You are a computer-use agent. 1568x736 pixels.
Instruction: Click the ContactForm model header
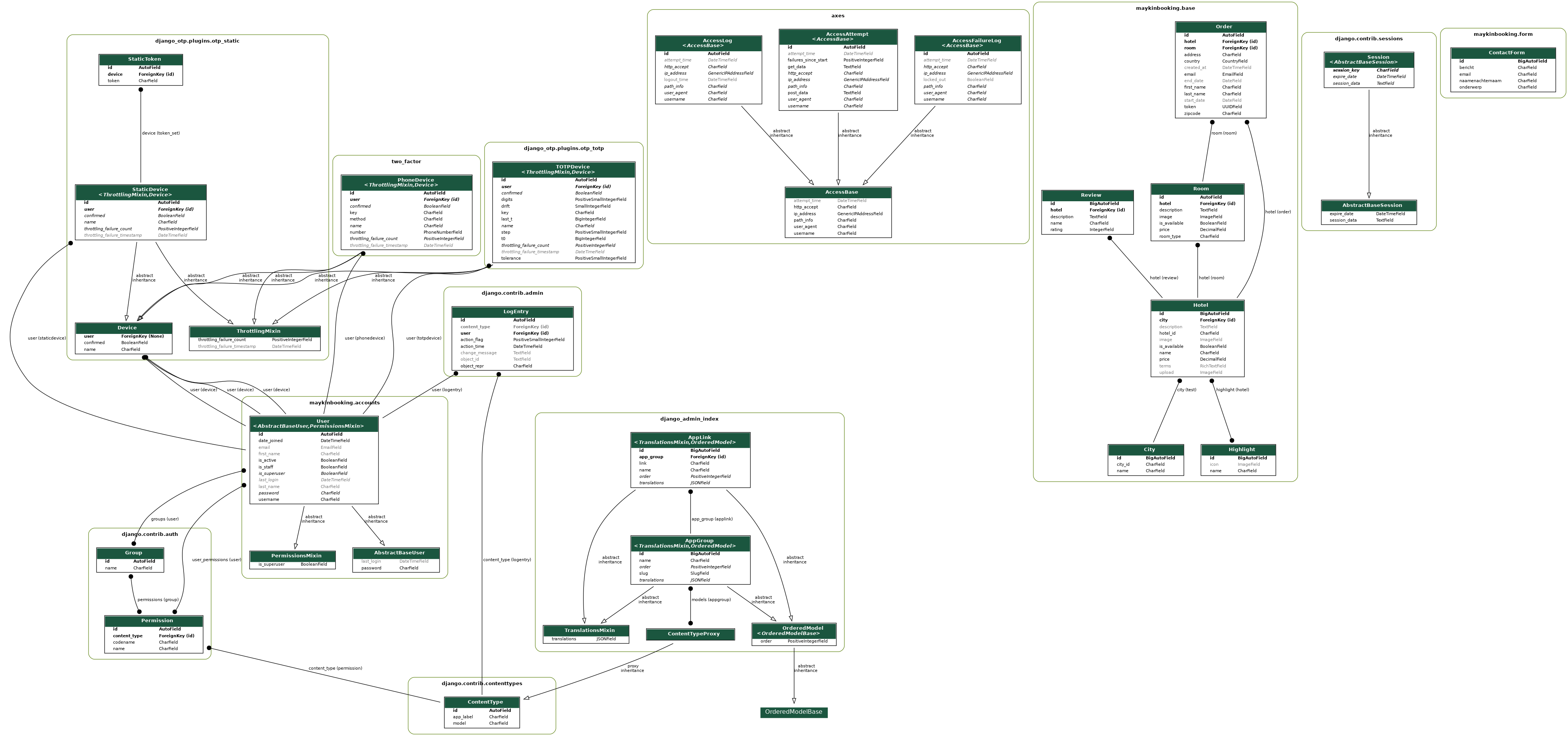click(1503, 53)
